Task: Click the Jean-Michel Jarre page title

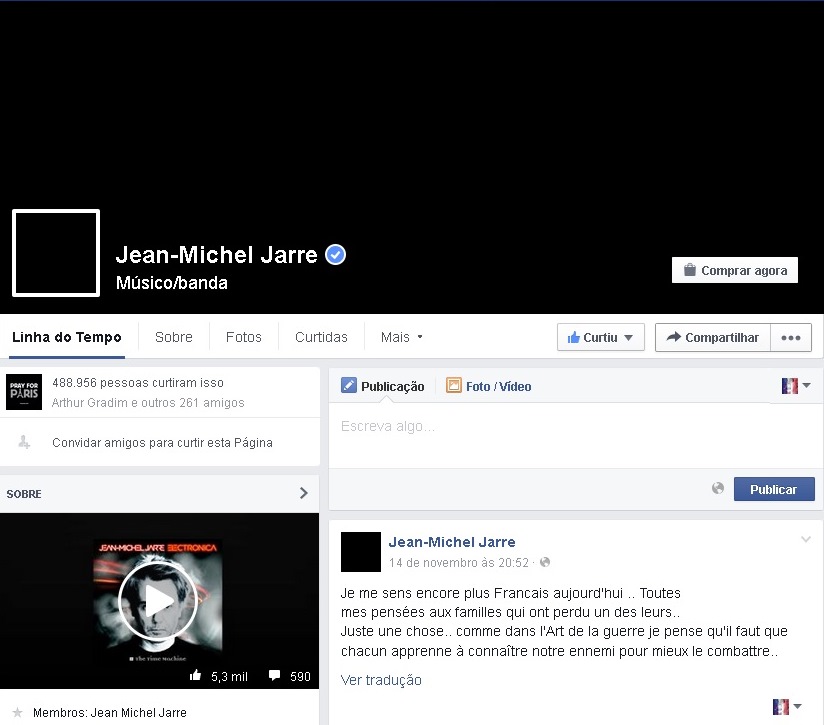Action: [x=217, y=255]
